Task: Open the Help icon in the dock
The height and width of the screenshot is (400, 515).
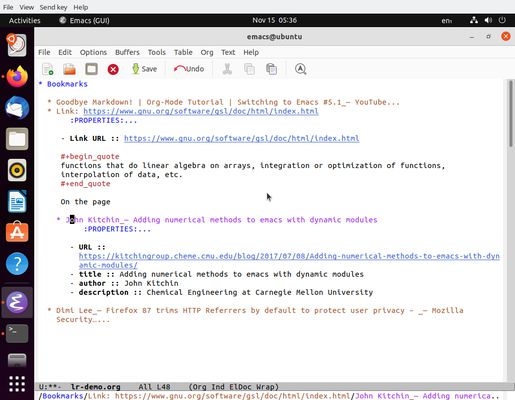Action: tap(17, 264)
